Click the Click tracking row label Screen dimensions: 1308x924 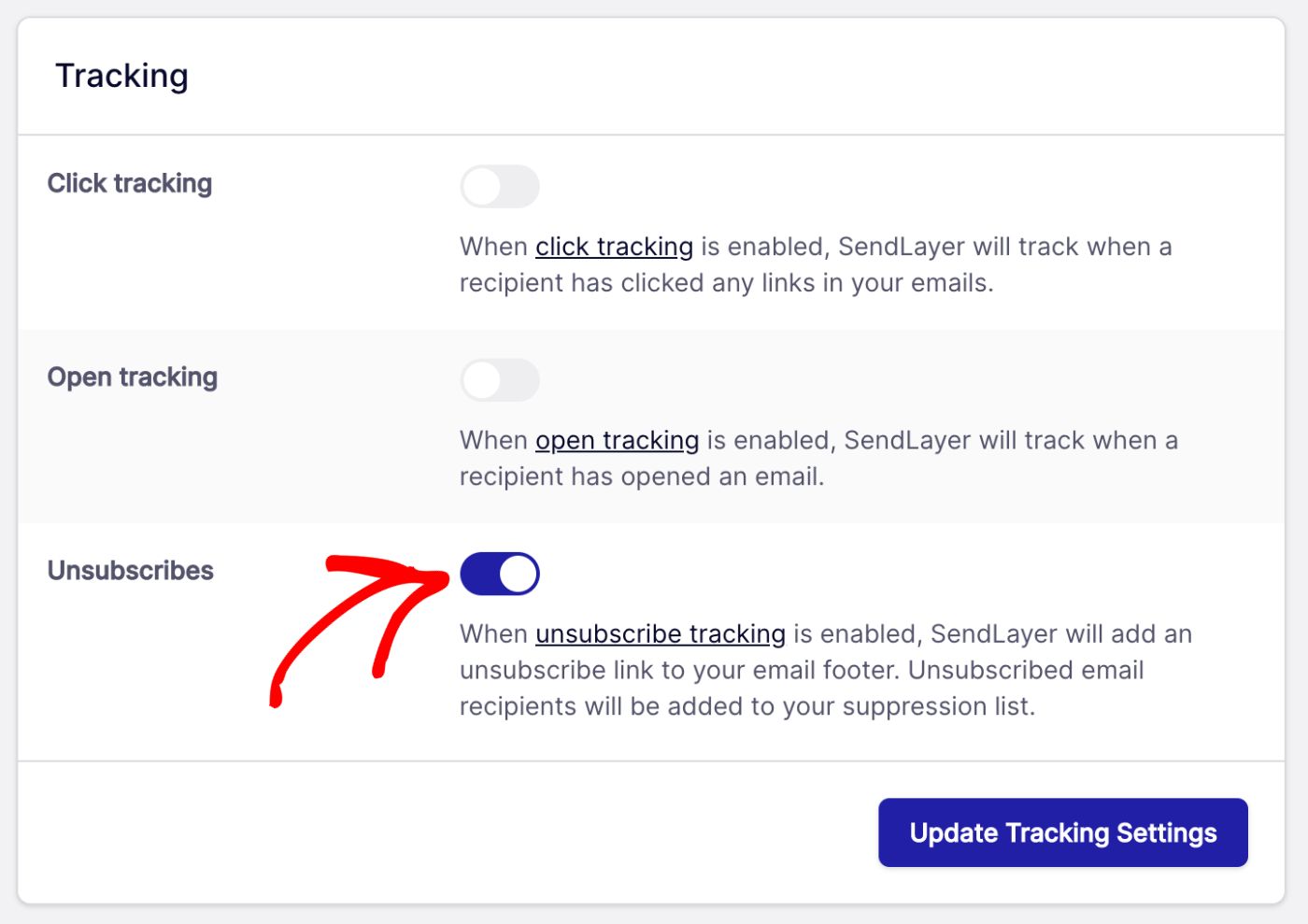click(x=130, y=183)
